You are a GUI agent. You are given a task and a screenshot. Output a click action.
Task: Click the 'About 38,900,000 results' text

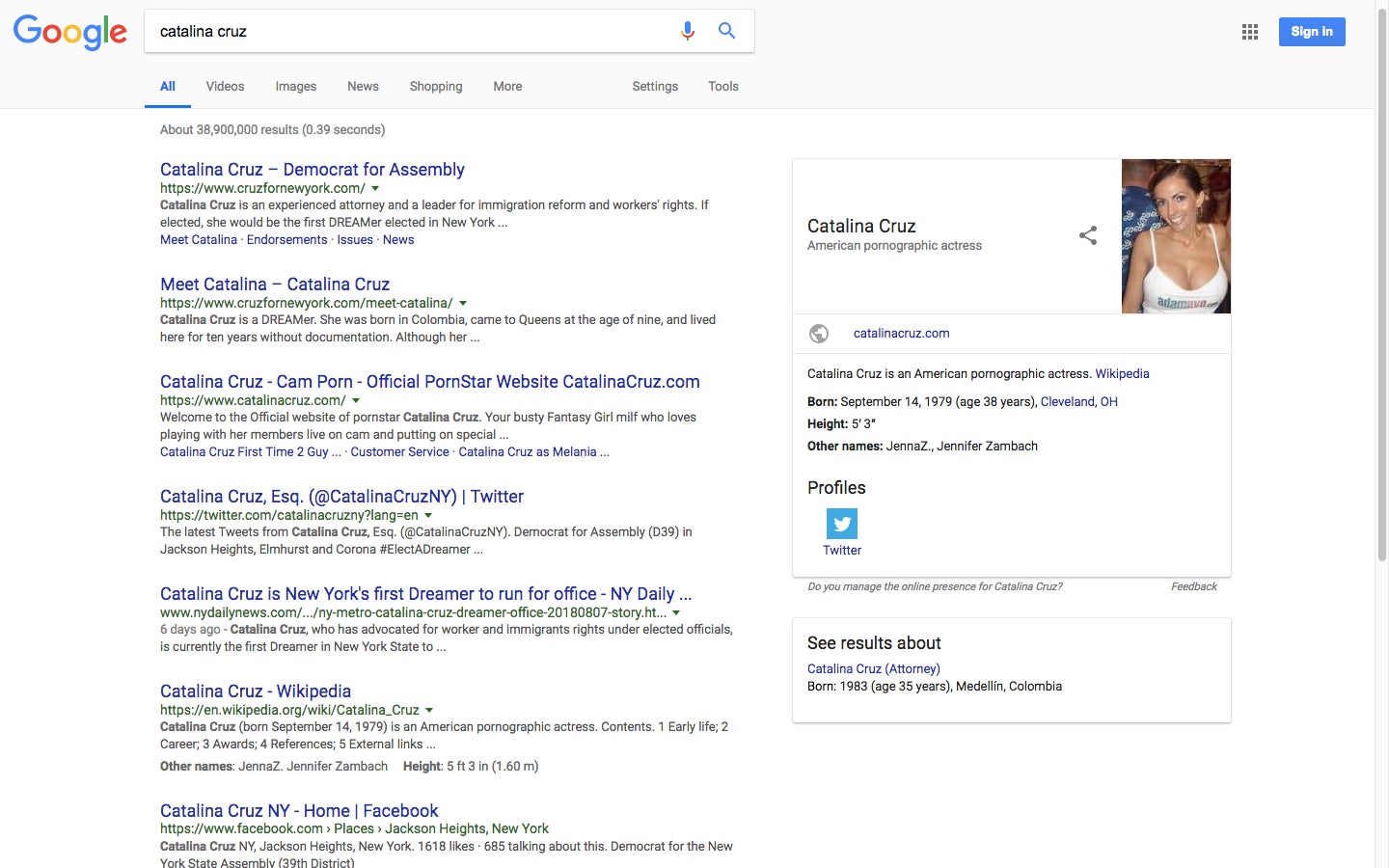272,130
